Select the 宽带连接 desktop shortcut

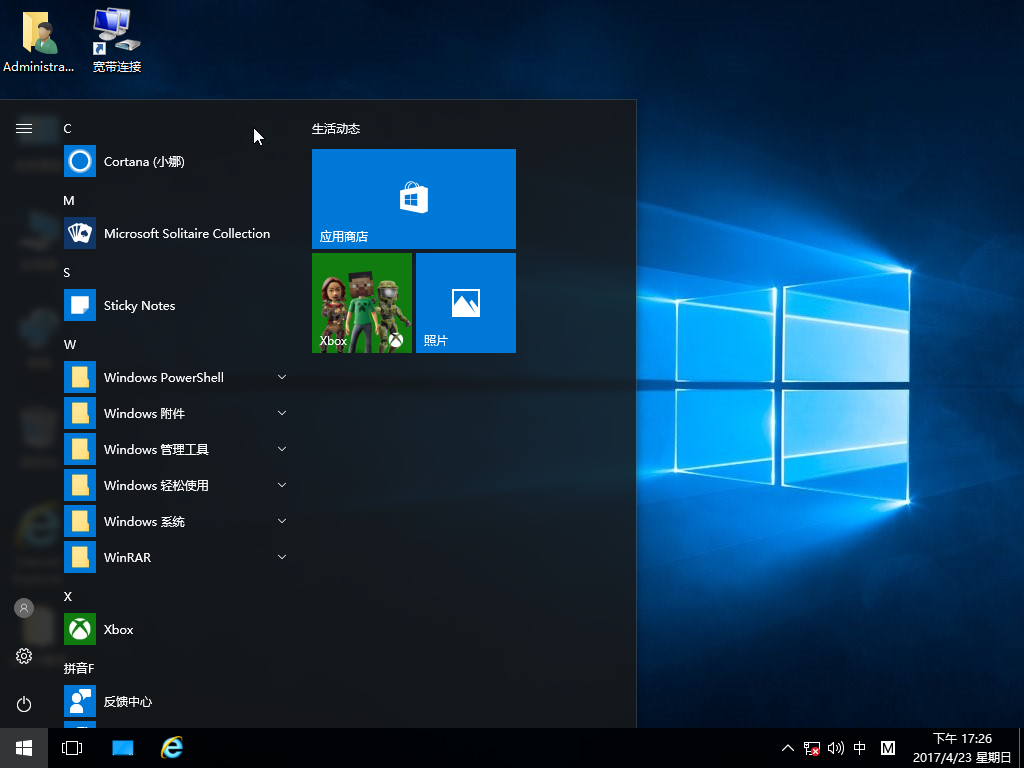(x=117, y=40)
